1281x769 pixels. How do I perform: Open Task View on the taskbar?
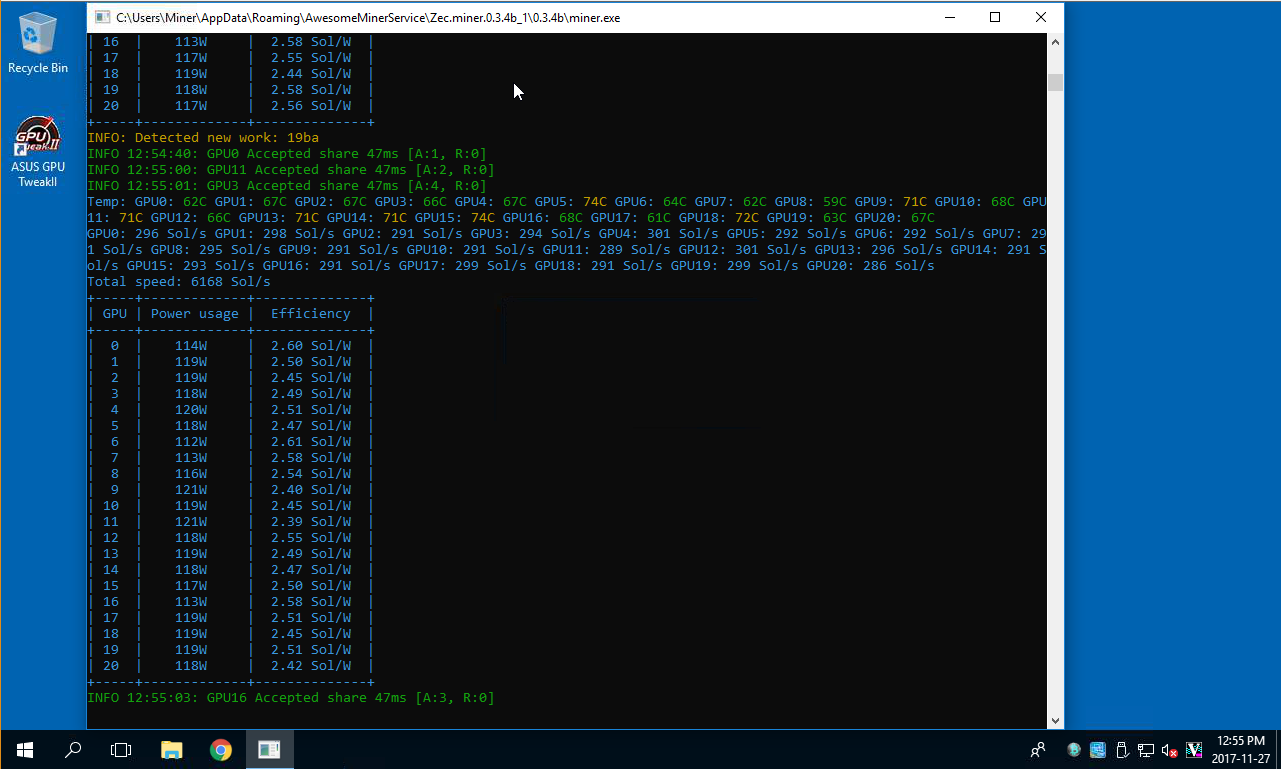[120, 749]
